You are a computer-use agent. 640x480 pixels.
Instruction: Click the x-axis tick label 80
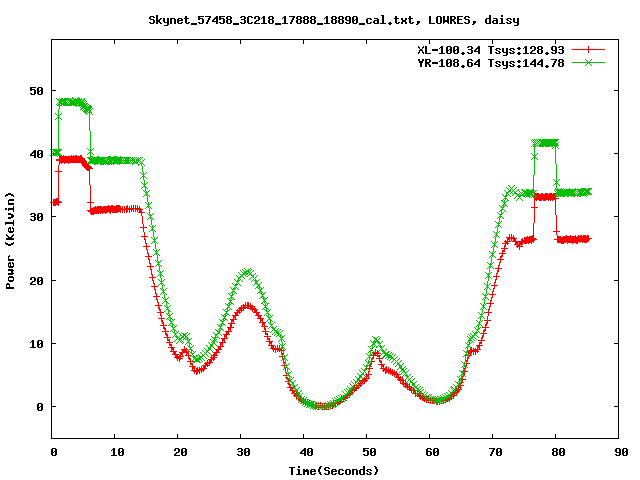(x=558, y=452)
